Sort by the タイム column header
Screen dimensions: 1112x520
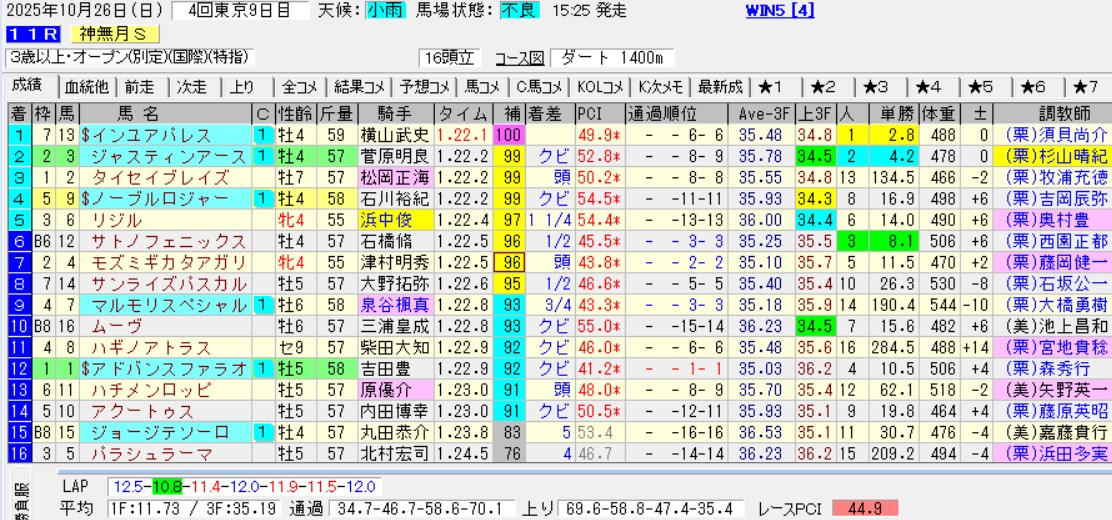coord(464,113)
